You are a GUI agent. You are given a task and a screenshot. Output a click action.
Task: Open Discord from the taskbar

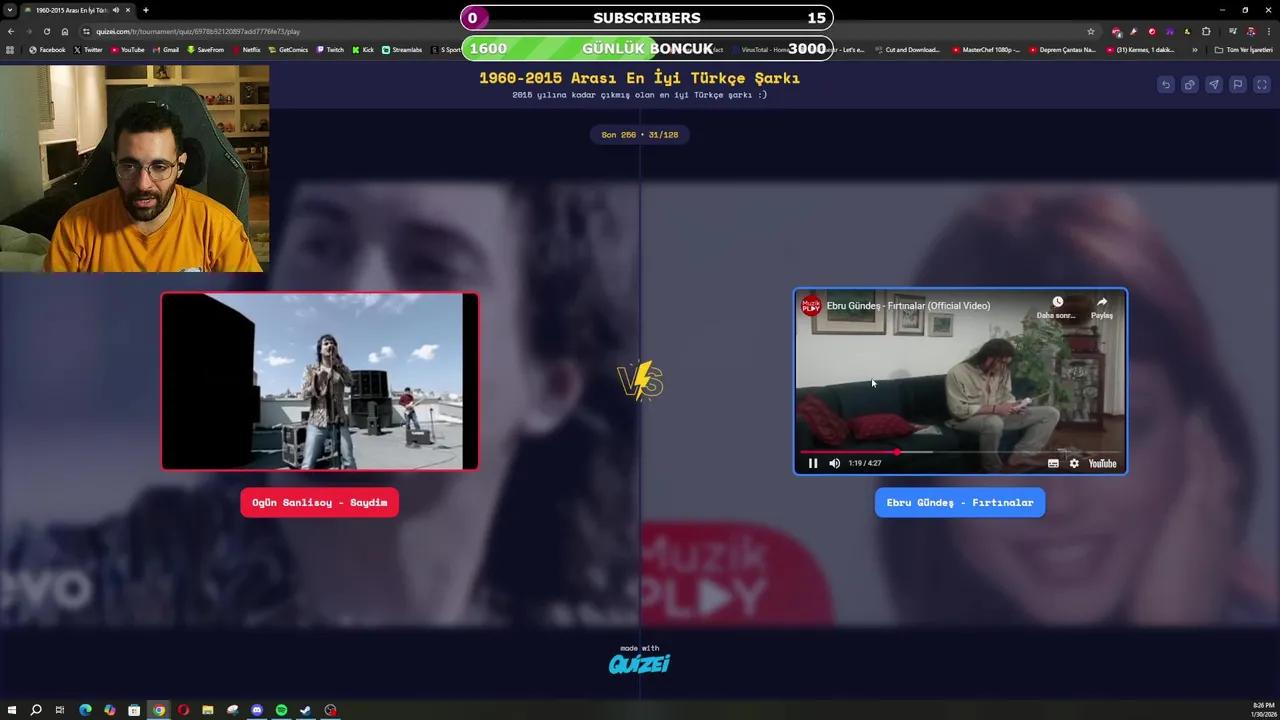[x=257, y=710]
